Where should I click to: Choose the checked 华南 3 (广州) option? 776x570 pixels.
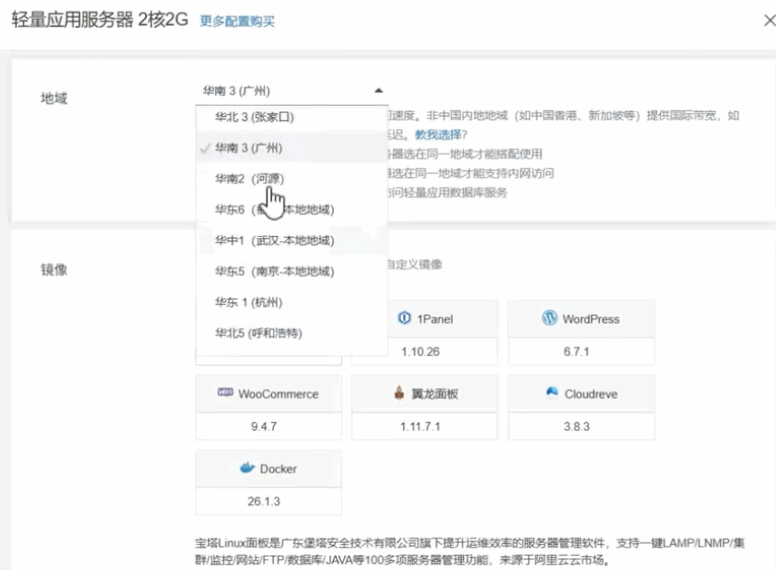click(248, 148)
